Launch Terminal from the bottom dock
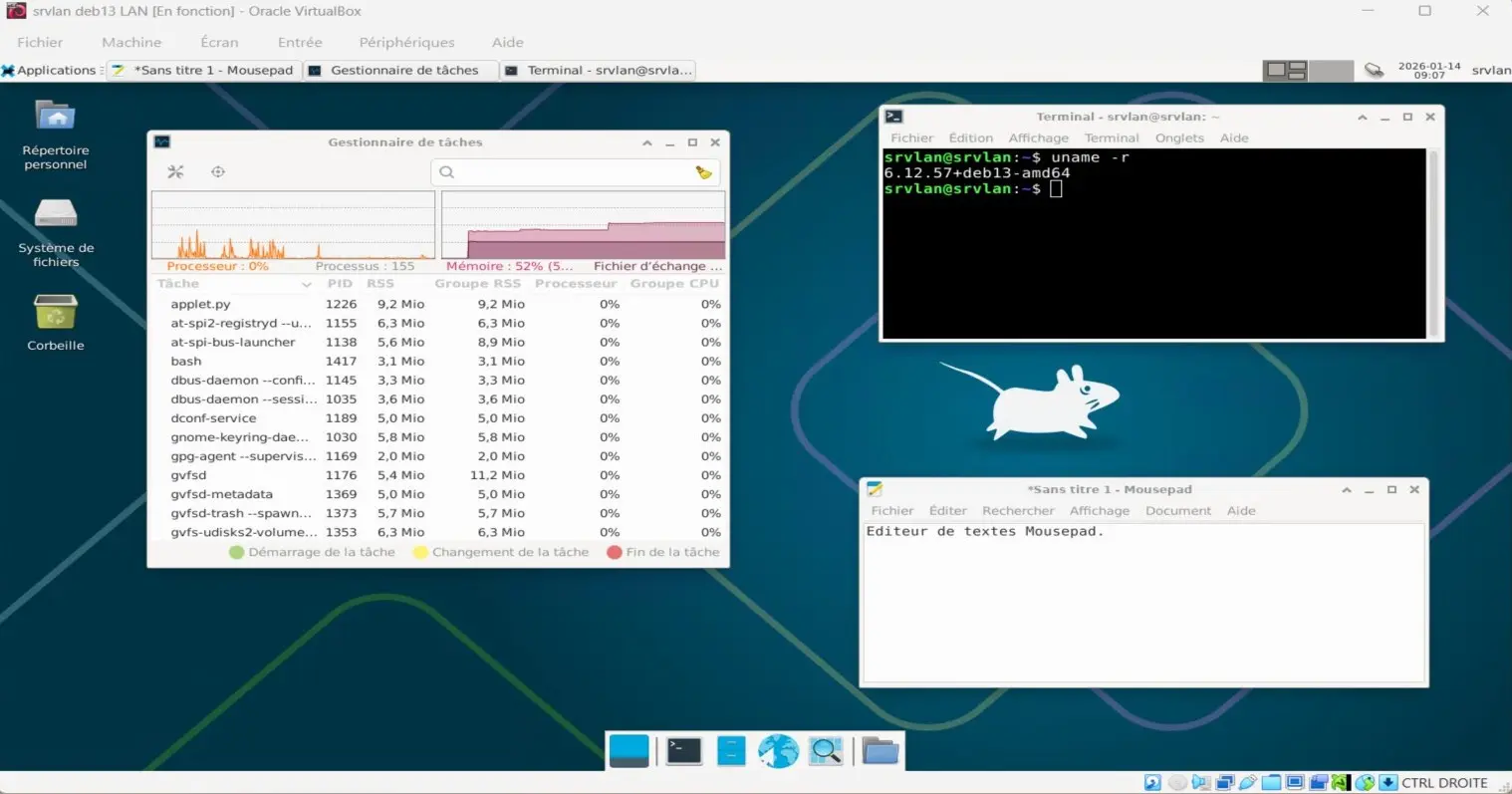1512x794 pixels. click(683, 750)
